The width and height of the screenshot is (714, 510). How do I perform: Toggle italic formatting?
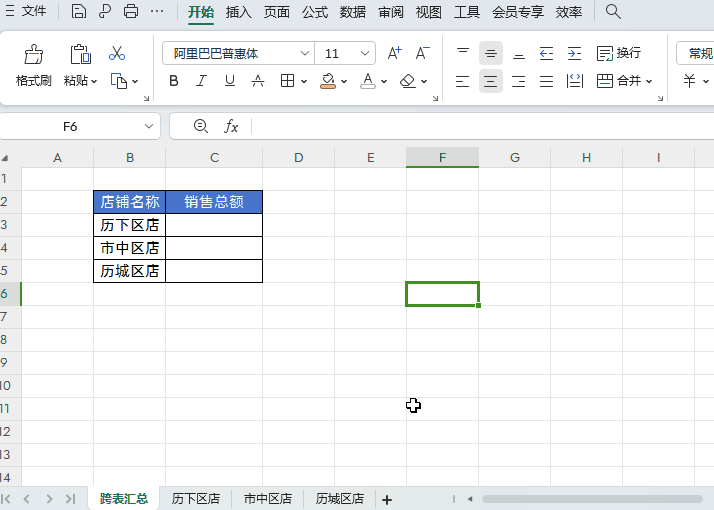(201, 81)
